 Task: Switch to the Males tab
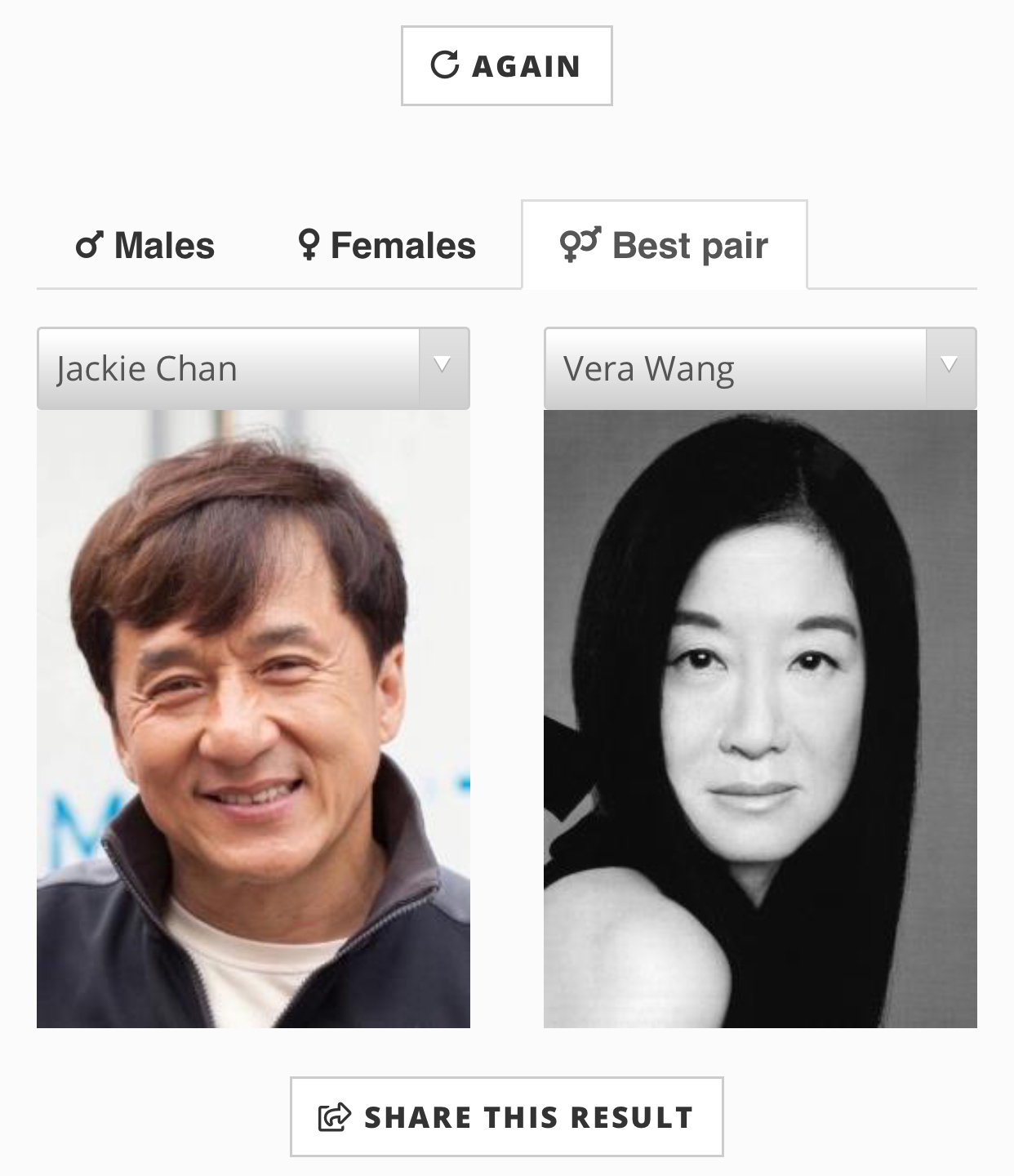pyautogui.click(x=145, y=245)
